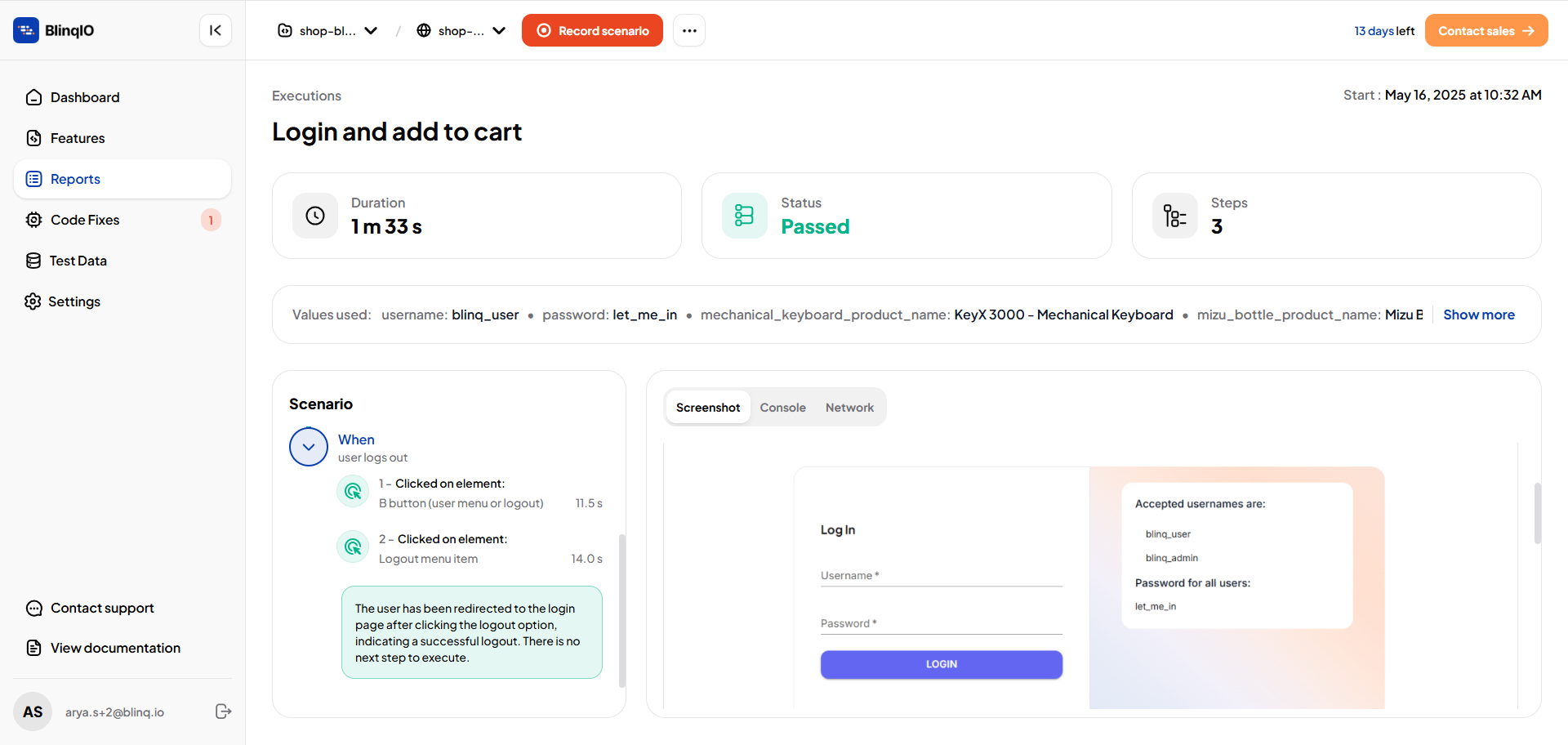Click the Contact sales button
Screen dimensions: 1568x745
coord(1486,30)
